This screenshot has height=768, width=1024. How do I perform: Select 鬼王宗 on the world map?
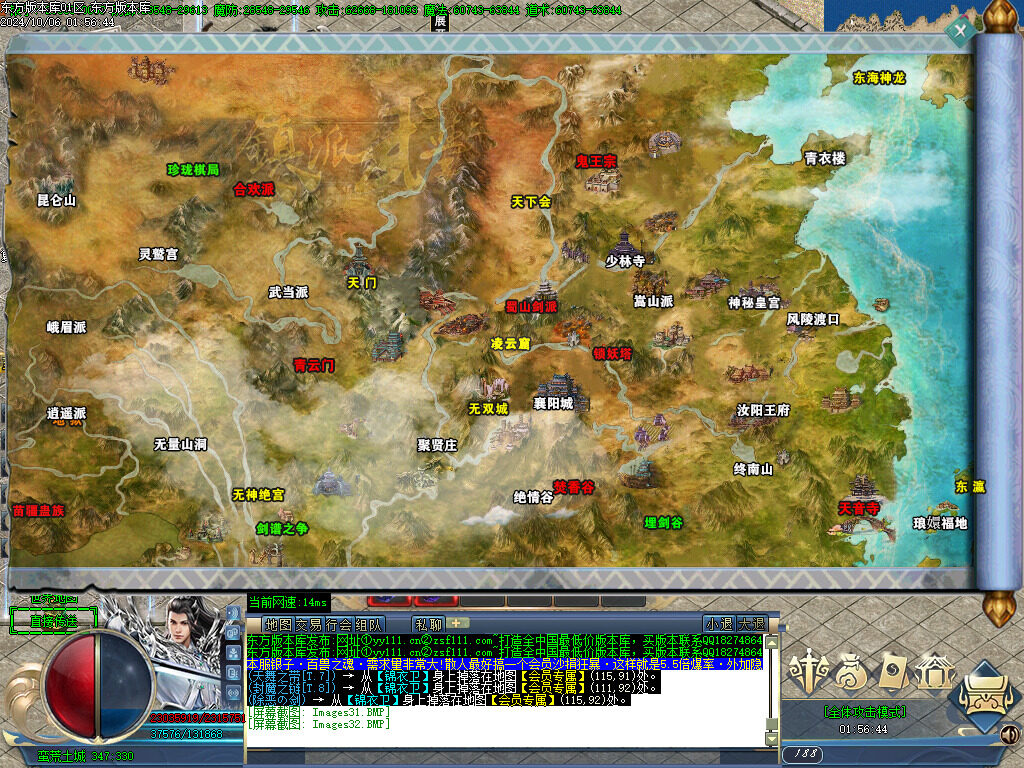coord(596,161)
